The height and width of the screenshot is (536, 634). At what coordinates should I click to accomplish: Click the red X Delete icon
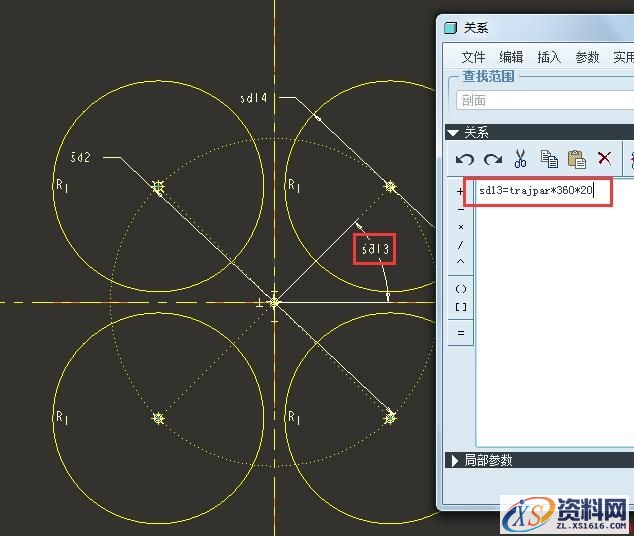pos(604,158)
